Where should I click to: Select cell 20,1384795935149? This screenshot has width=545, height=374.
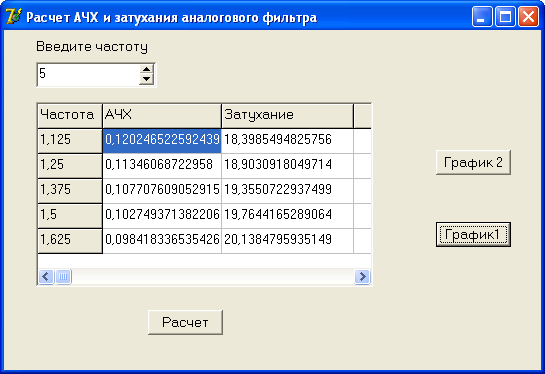287,241
